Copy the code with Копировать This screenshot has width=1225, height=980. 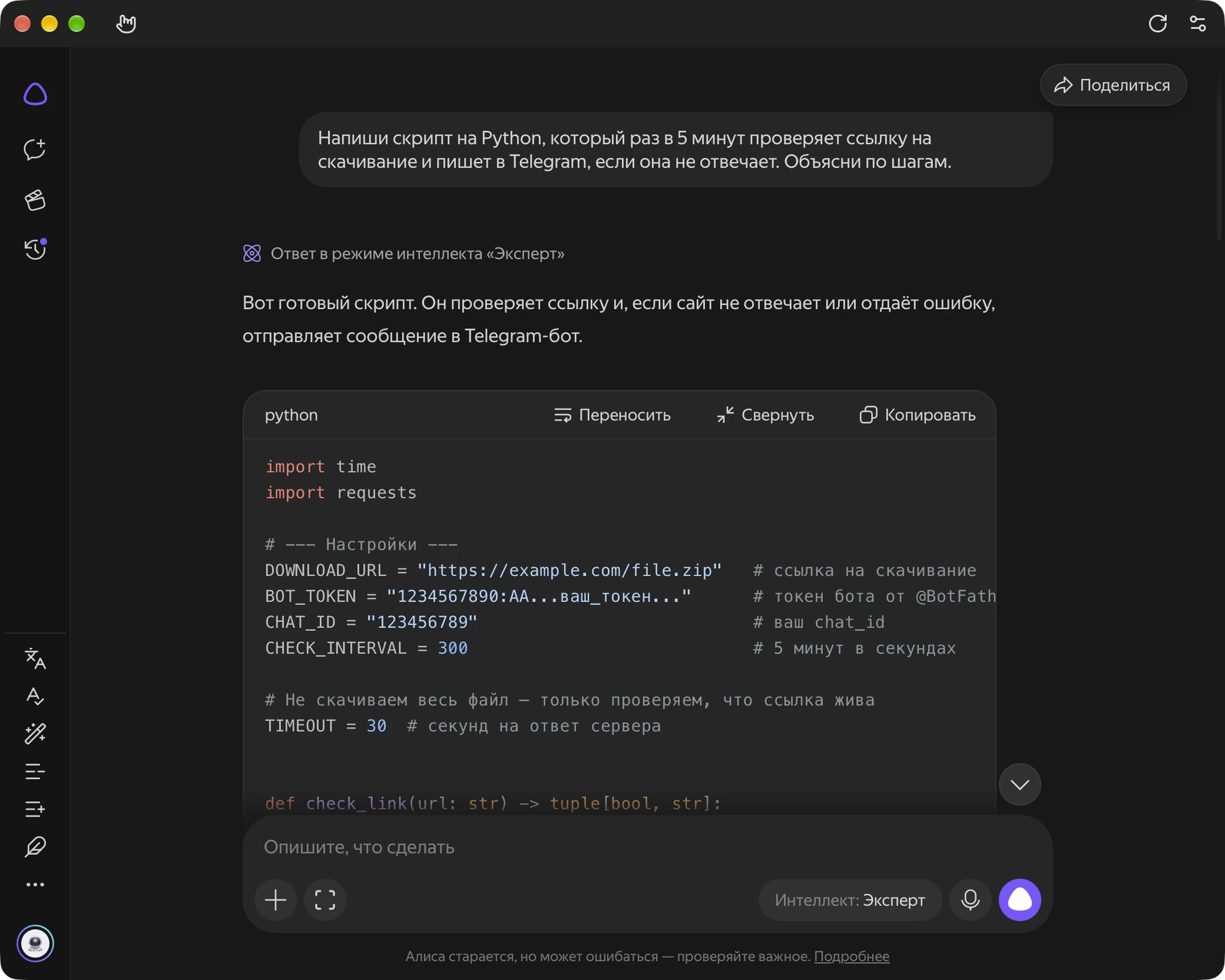917,415
